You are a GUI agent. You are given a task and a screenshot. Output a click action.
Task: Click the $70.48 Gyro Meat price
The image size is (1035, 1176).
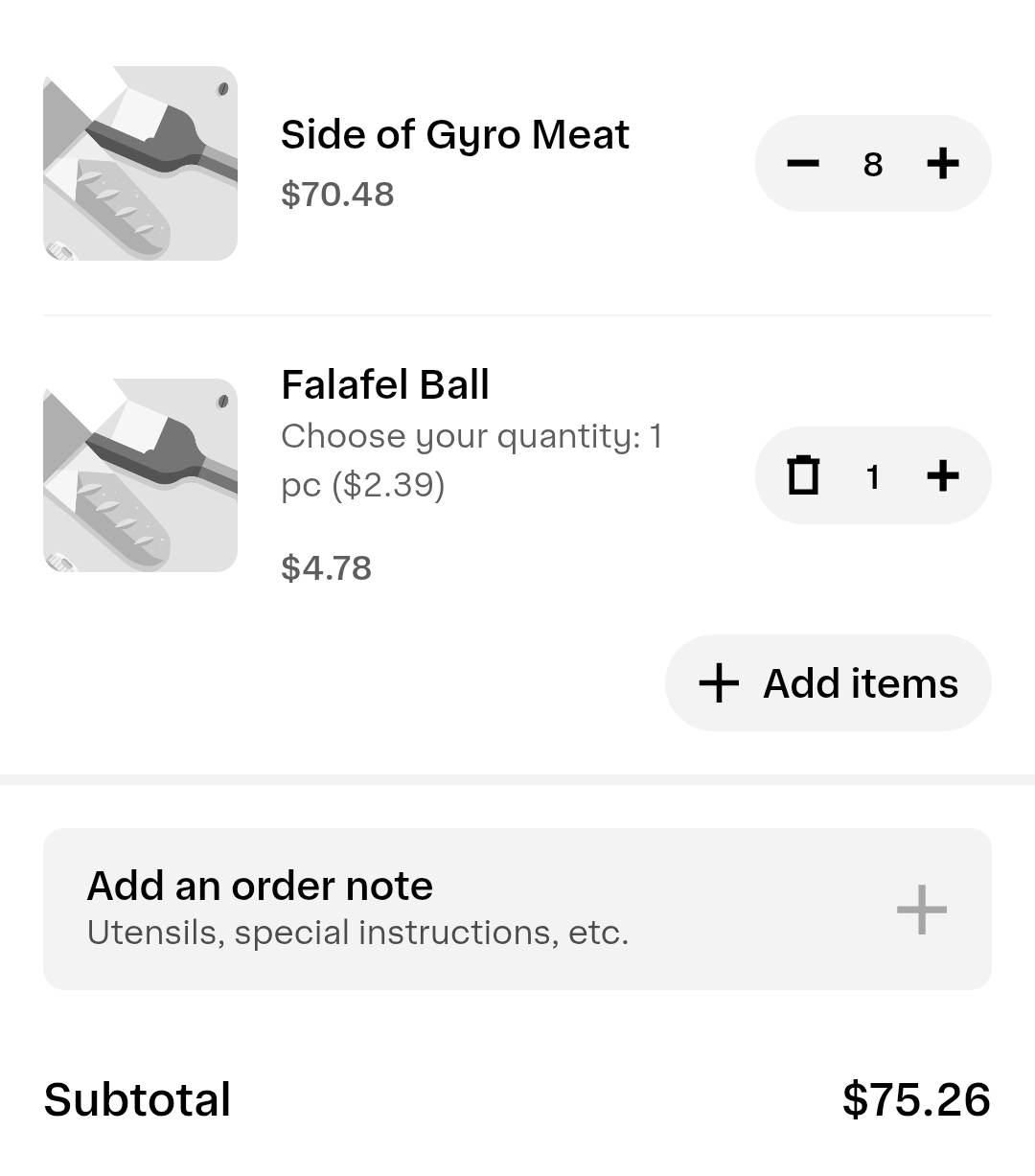click(x=337, y=195)
